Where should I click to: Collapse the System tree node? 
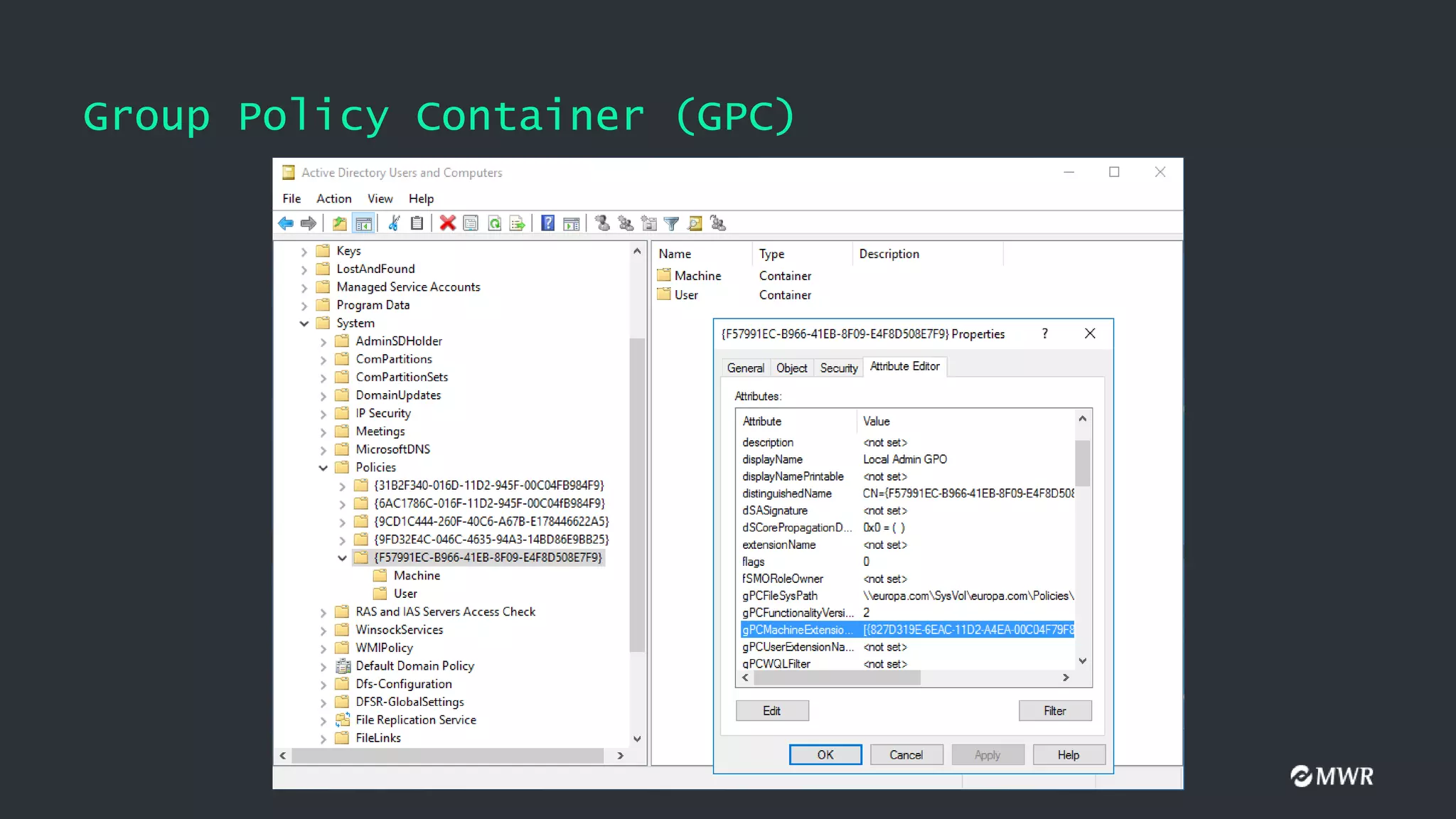tap(304, 323)
